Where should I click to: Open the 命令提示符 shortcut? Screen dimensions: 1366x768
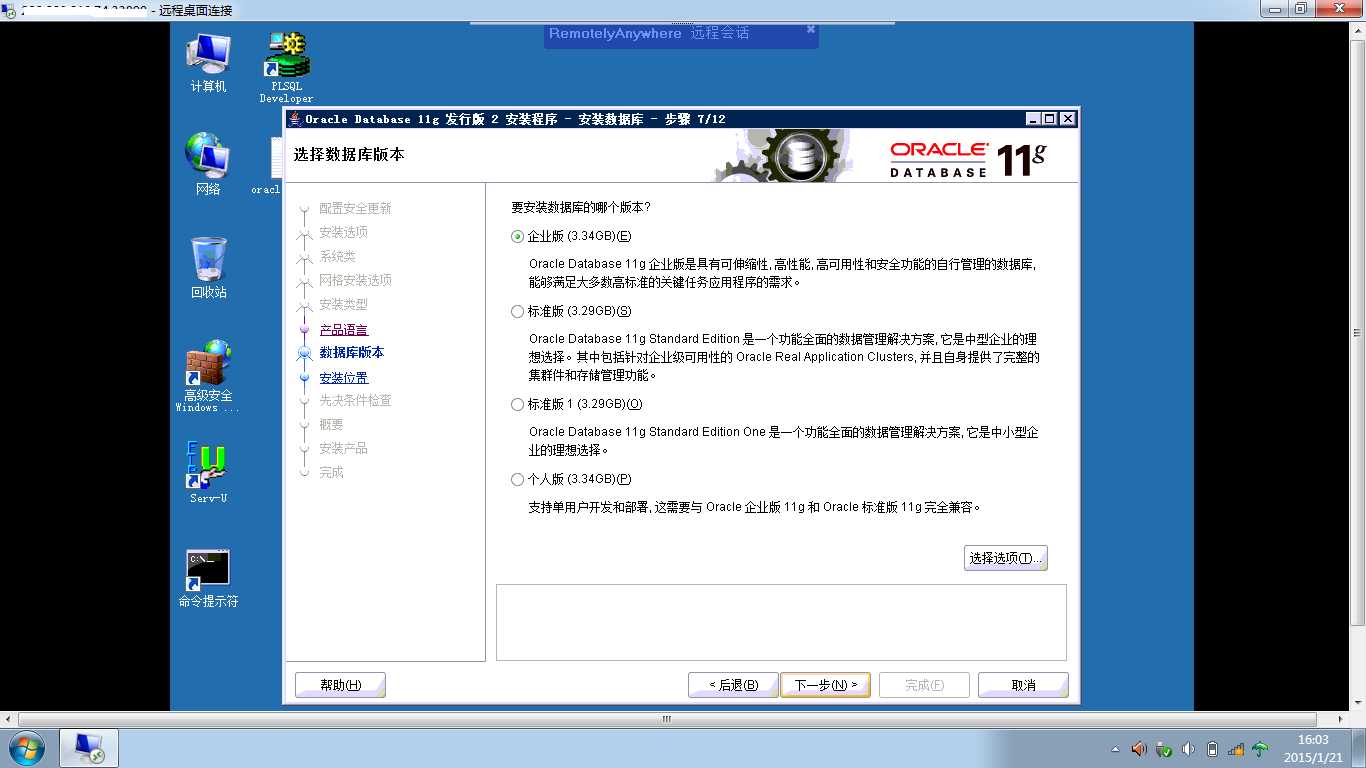click(x=208, y=578)
